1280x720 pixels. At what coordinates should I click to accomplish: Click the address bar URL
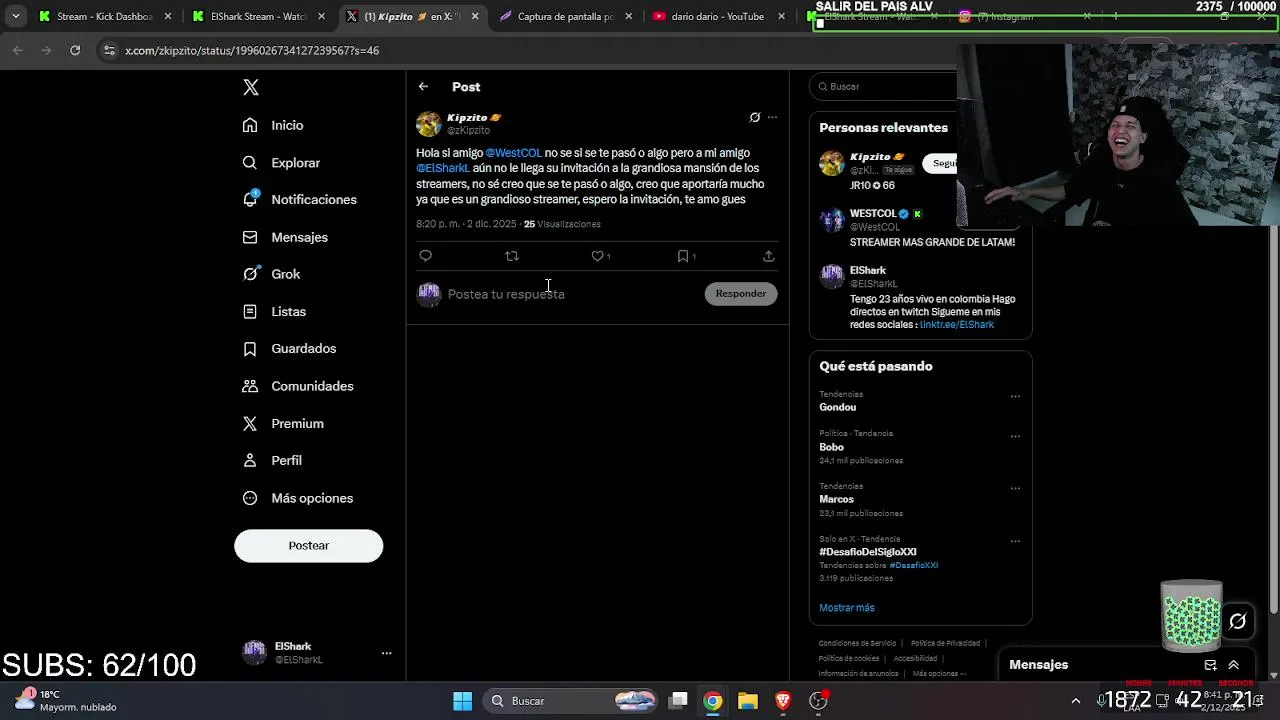[x=252, y=50]
